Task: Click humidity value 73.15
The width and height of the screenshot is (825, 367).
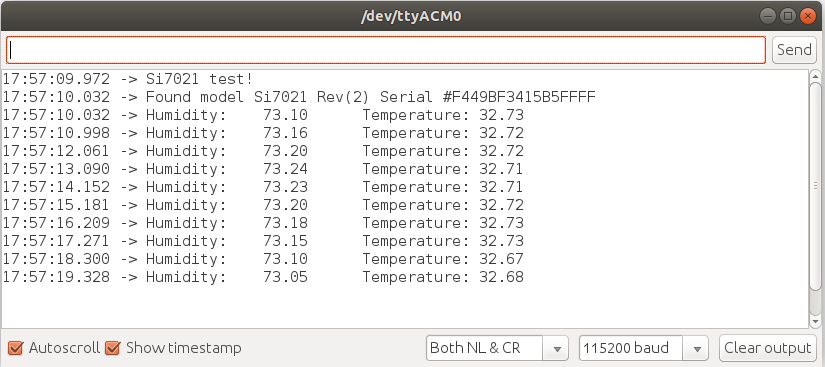Action: (x=285, y=241)
